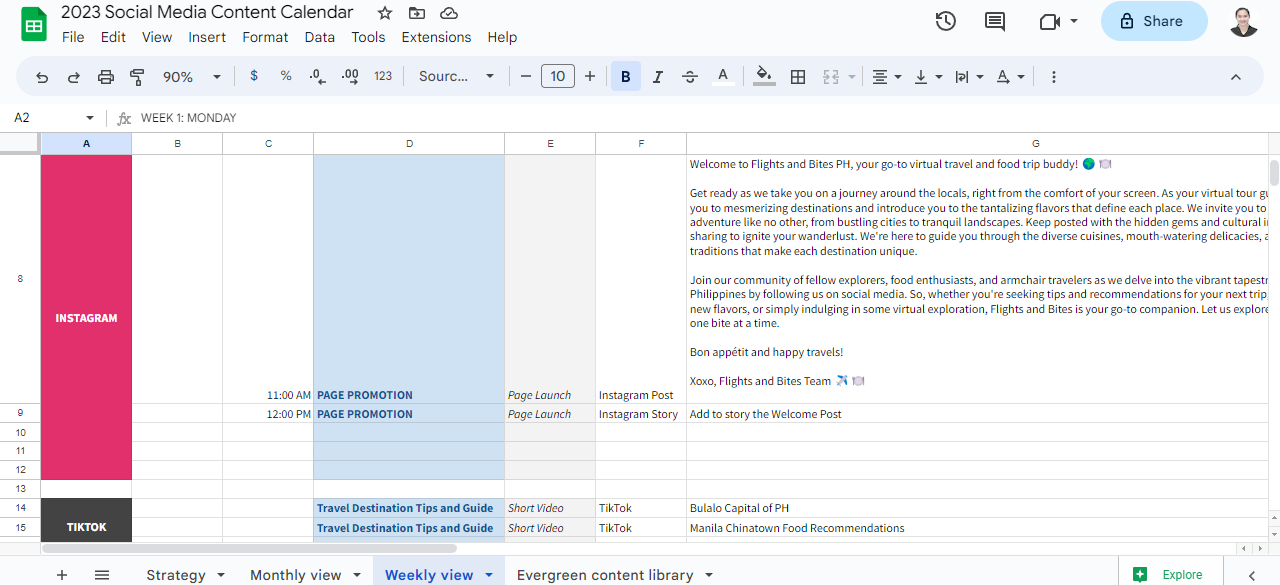Open the comments panel icon
This screenshot has height=585, width=1280.
995,21
